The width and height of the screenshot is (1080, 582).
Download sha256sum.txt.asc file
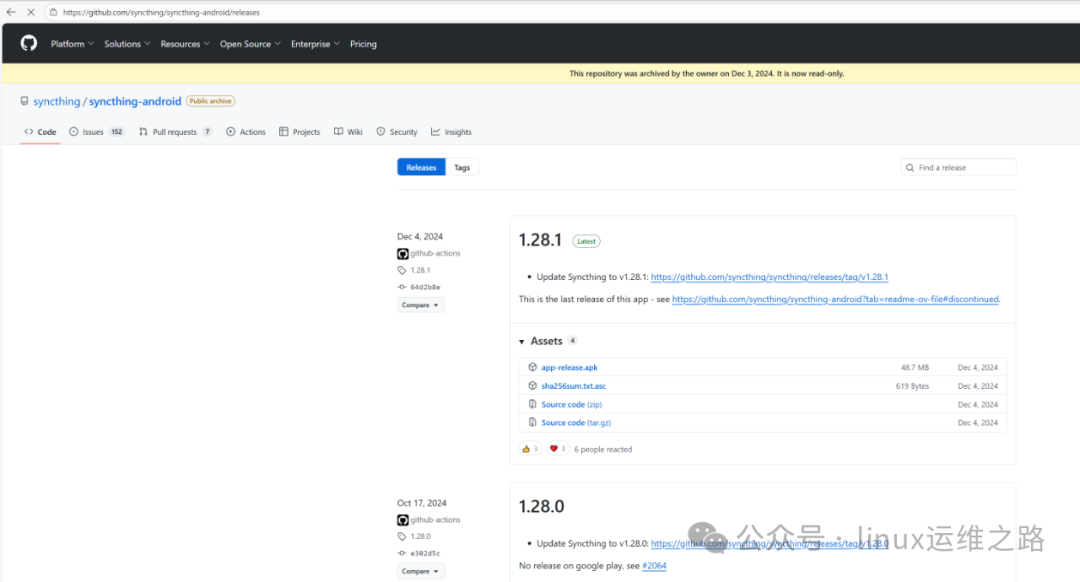pos(574,386)
